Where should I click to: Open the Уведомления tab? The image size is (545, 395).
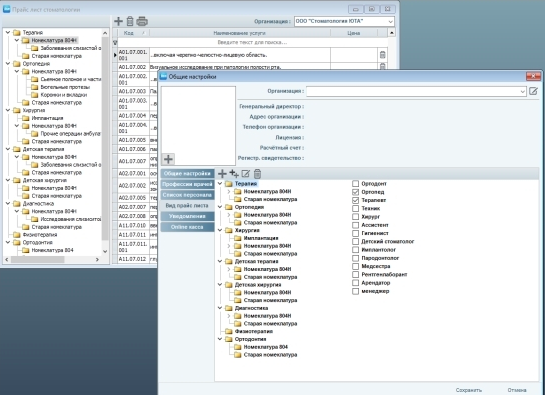pyautogui.click(x=187, y=216)
